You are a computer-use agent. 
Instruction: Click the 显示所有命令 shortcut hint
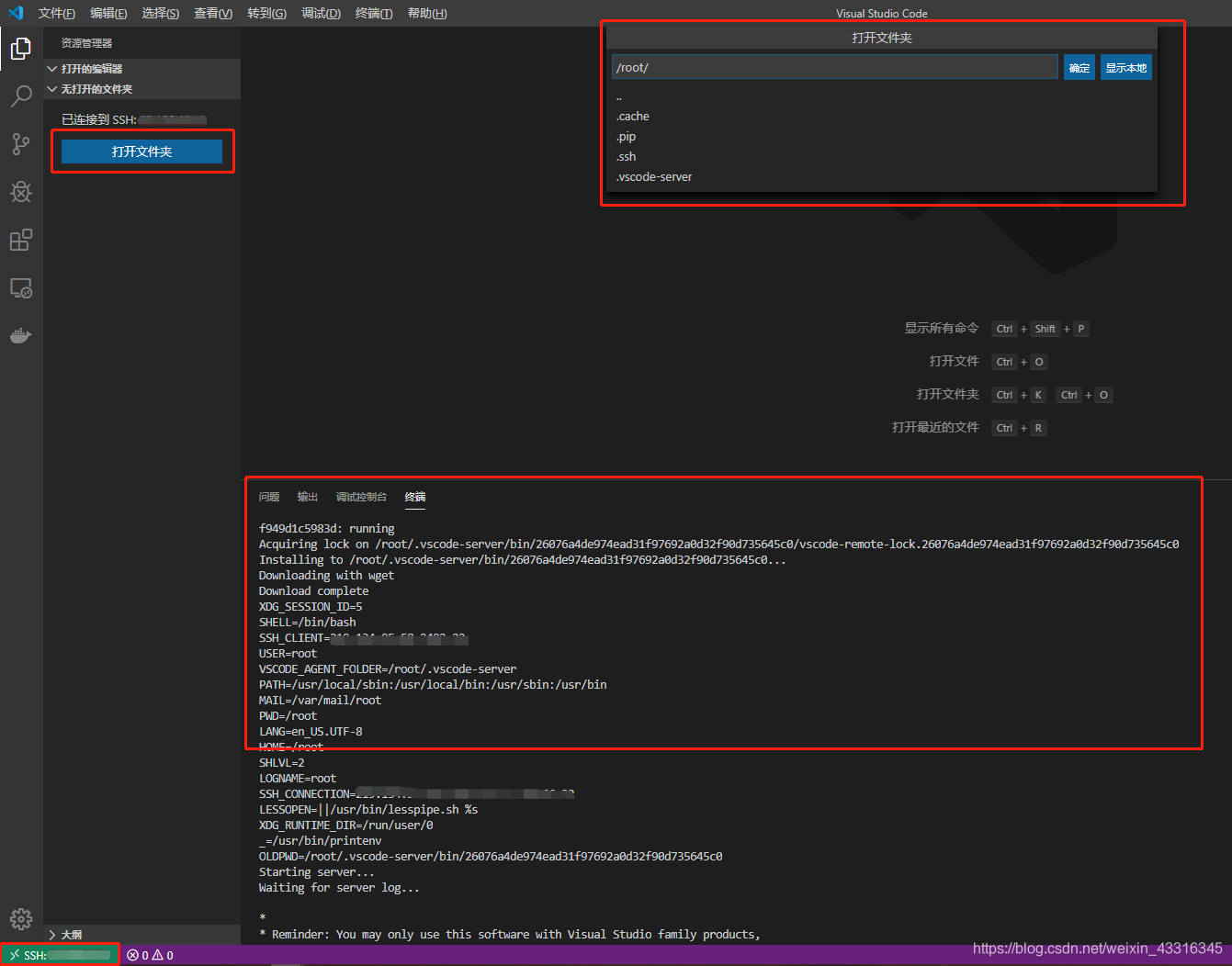[x=942, y=328]
